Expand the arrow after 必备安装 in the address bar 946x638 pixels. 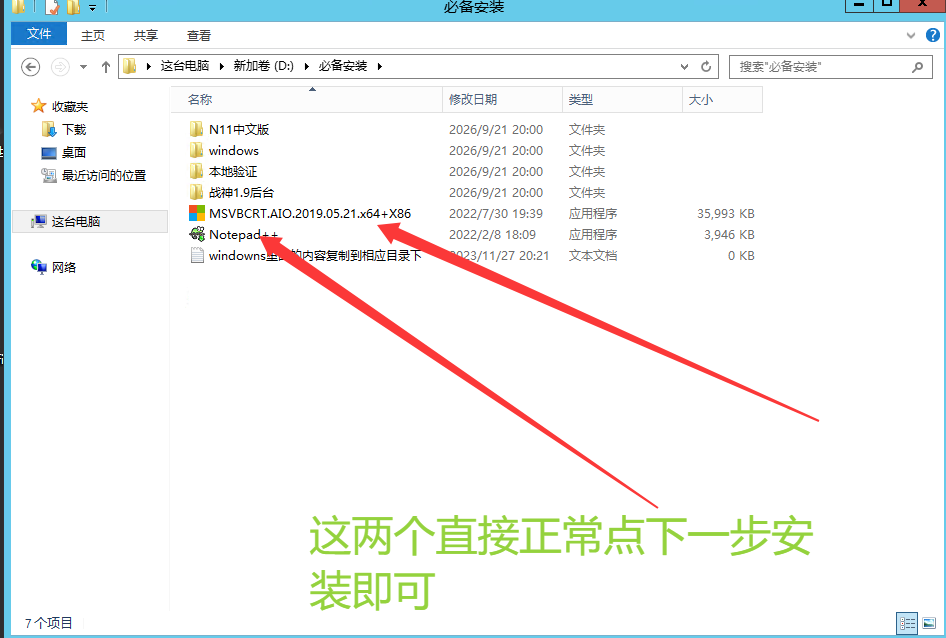[x=379, y=66]
